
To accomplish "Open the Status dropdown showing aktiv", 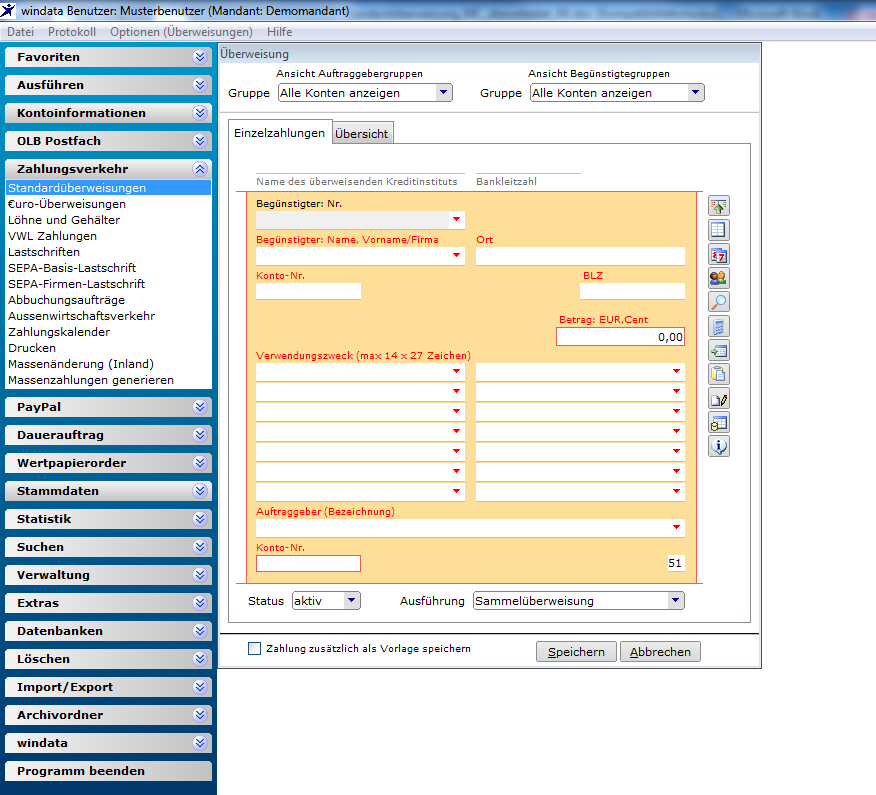I will pos(351,601).
